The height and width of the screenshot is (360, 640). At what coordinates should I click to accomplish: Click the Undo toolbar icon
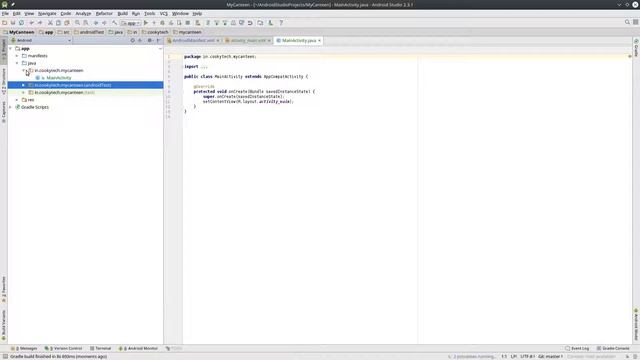[31, 23]
